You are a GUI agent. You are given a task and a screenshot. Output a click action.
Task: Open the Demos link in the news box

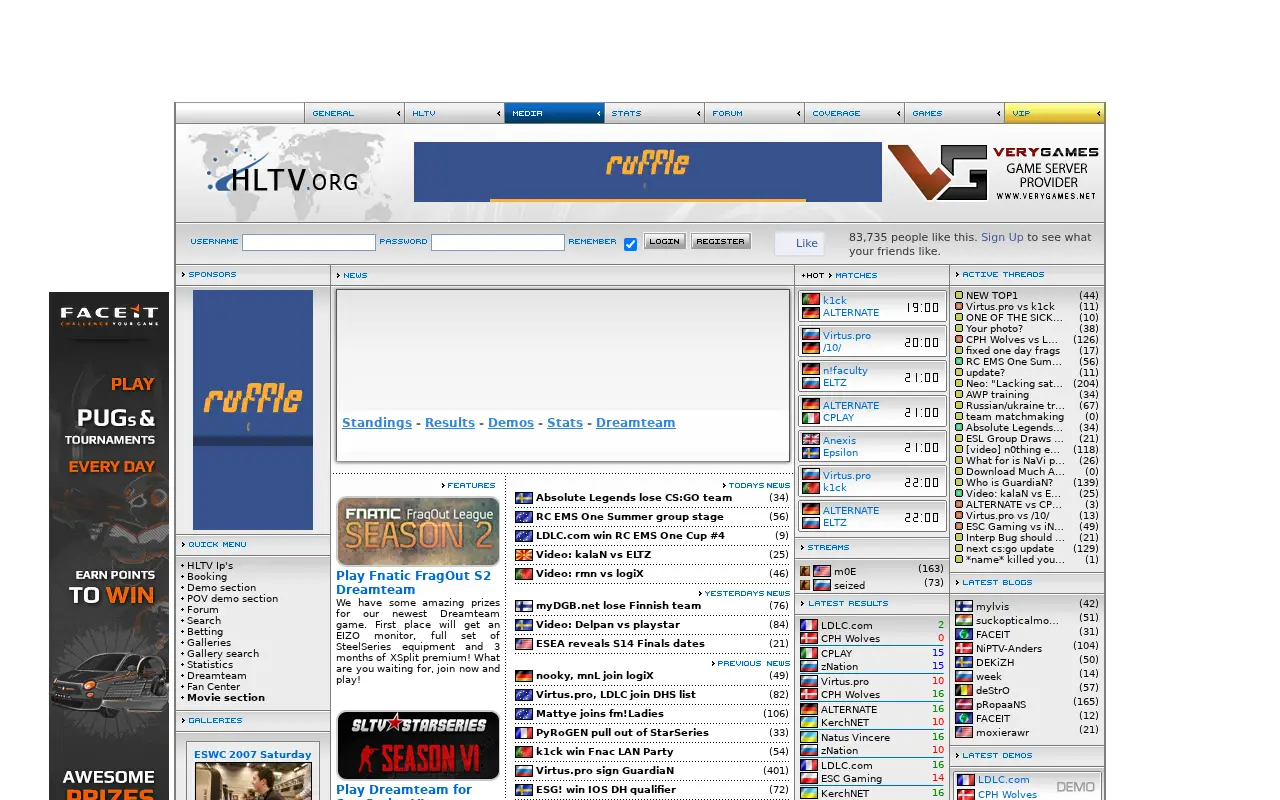coord(511,423)
